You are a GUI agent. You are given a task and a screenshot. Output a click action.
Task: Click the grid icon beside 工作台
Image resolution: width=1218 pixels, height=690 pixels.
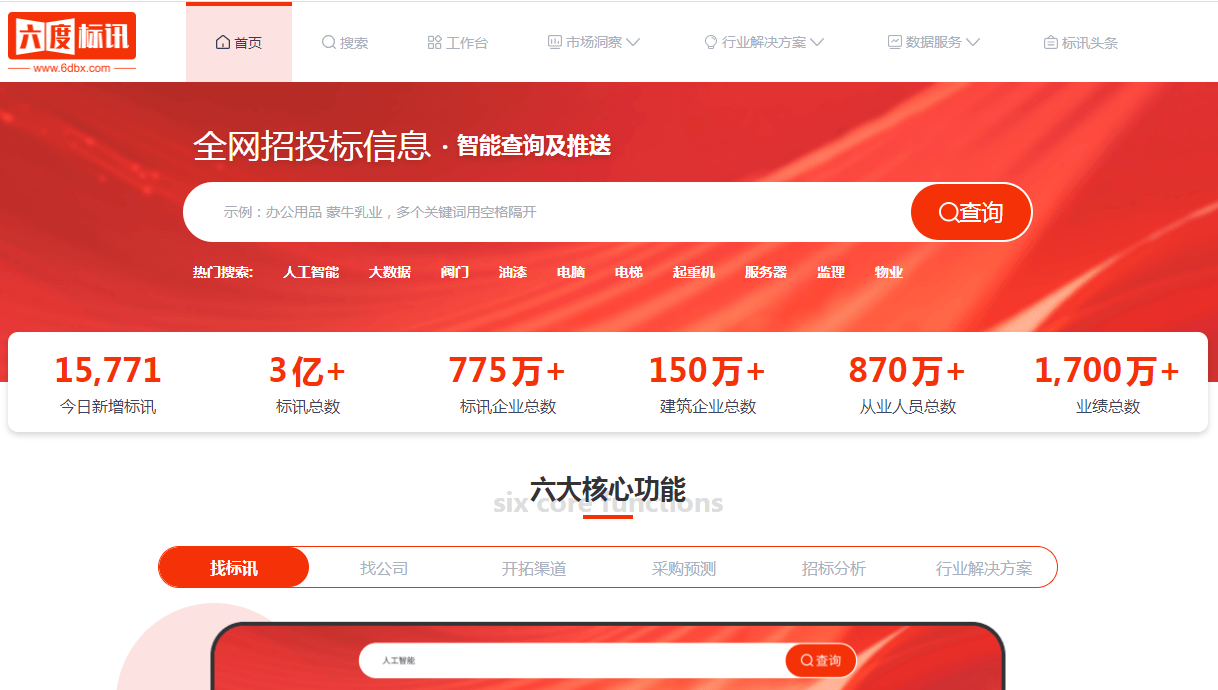coord(434,42)
